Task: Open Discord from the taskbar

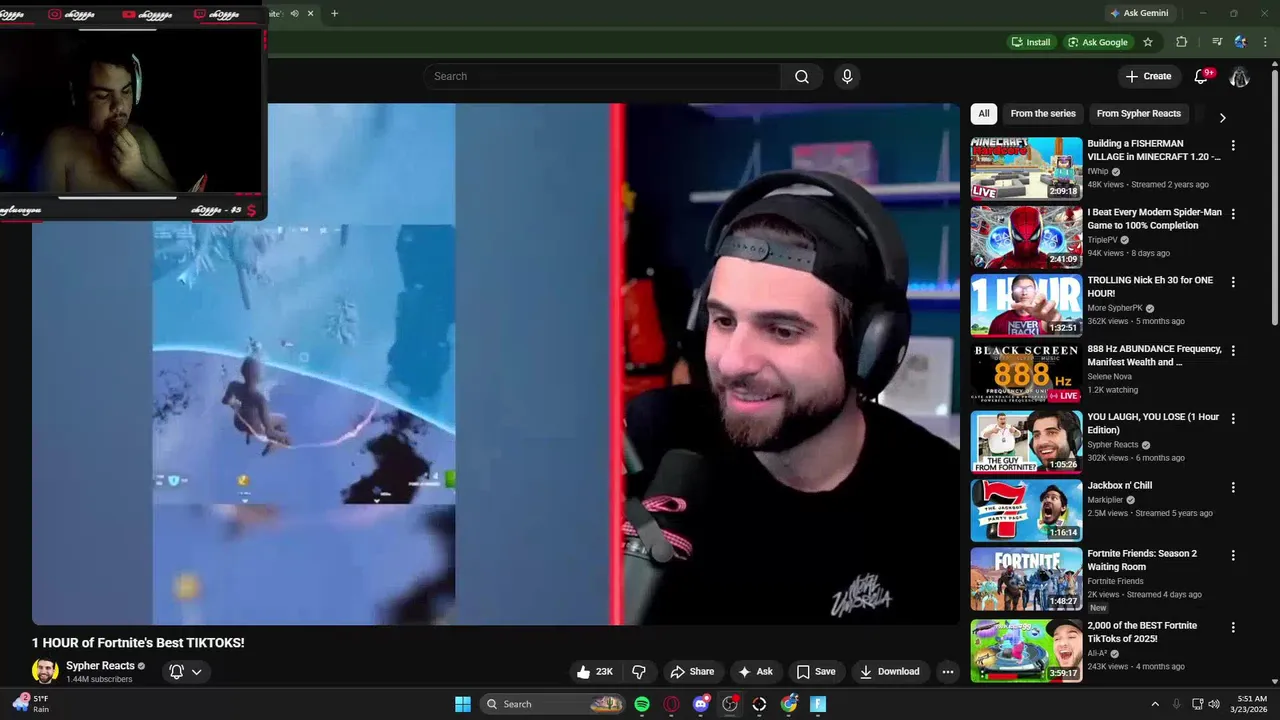Action: pos(701,704)
